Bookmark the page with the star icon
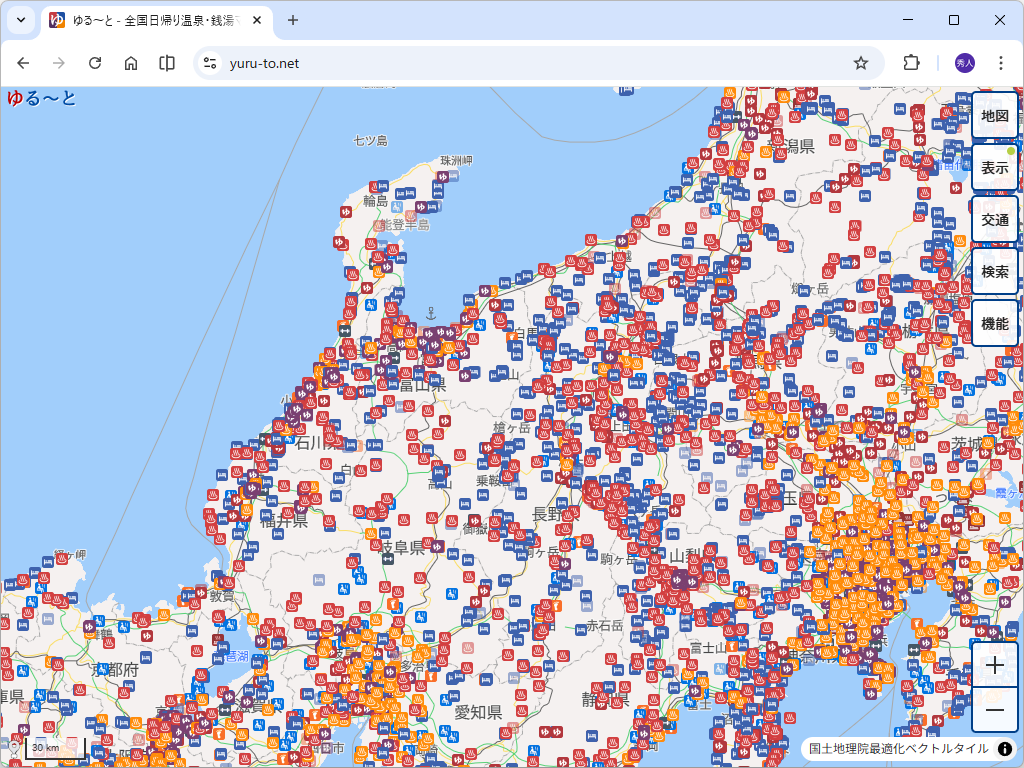 pyautogui.click(x=861, y=62)
